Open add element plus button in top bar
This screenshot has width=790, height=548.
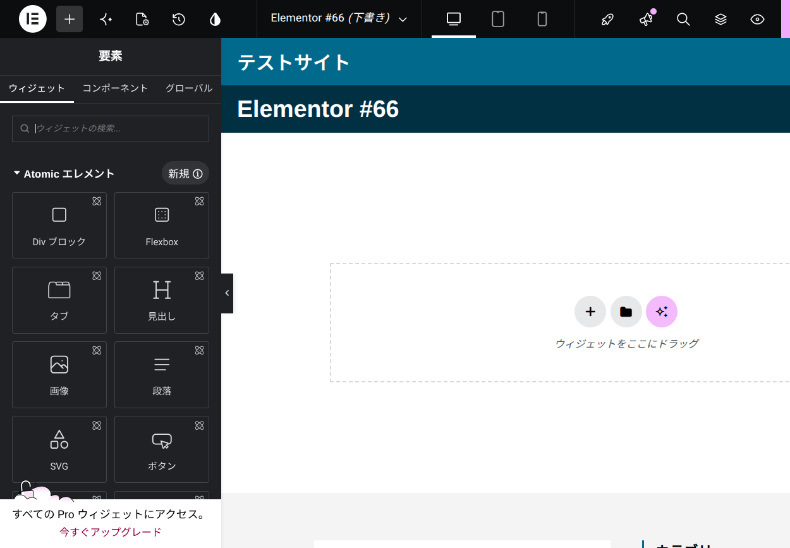(70, 19)
